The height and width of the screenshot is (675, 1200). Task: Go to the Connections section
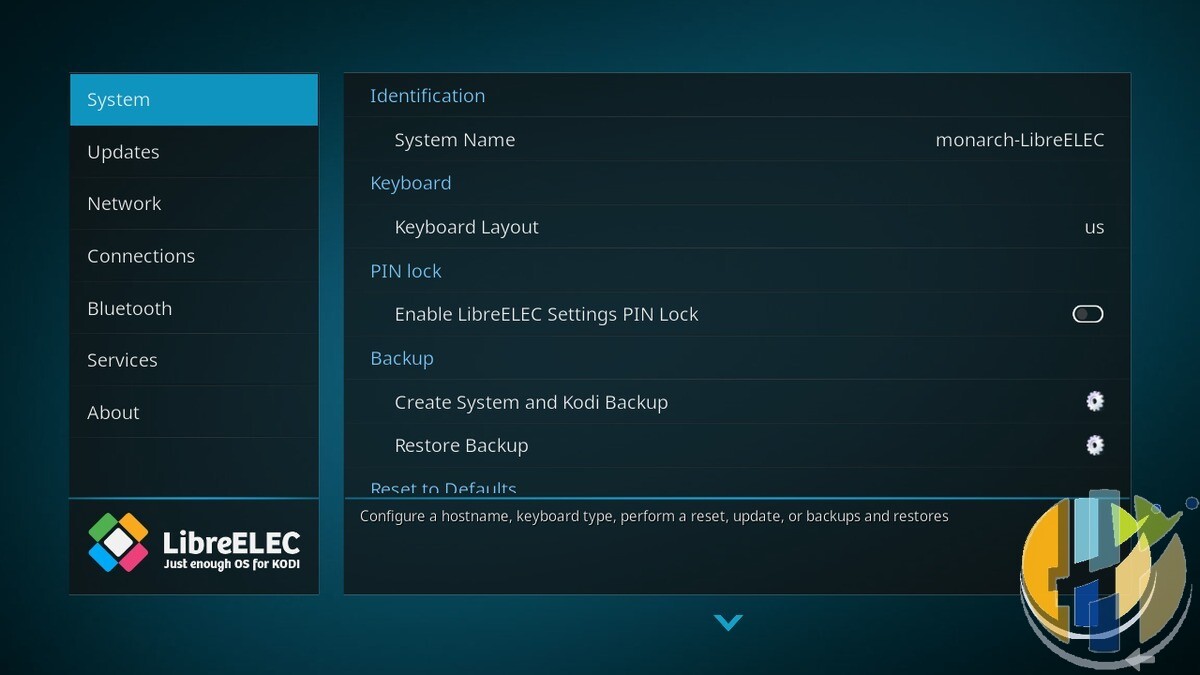pos(194,256)
